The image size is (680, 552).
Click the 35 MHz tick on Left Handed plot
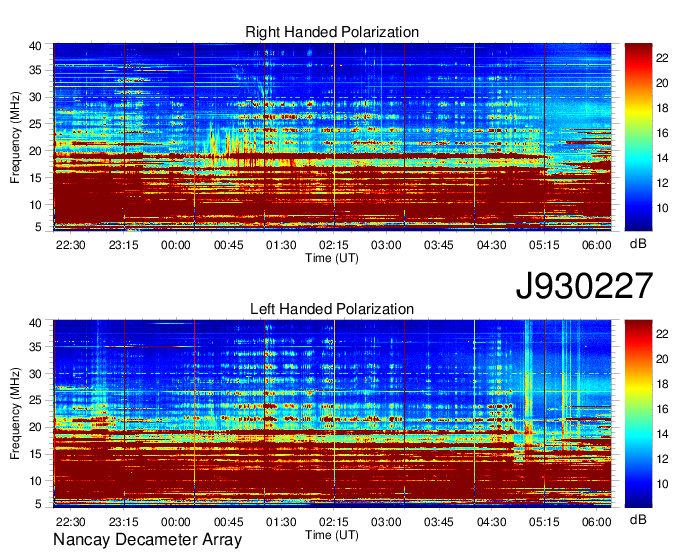click(36, 346)
